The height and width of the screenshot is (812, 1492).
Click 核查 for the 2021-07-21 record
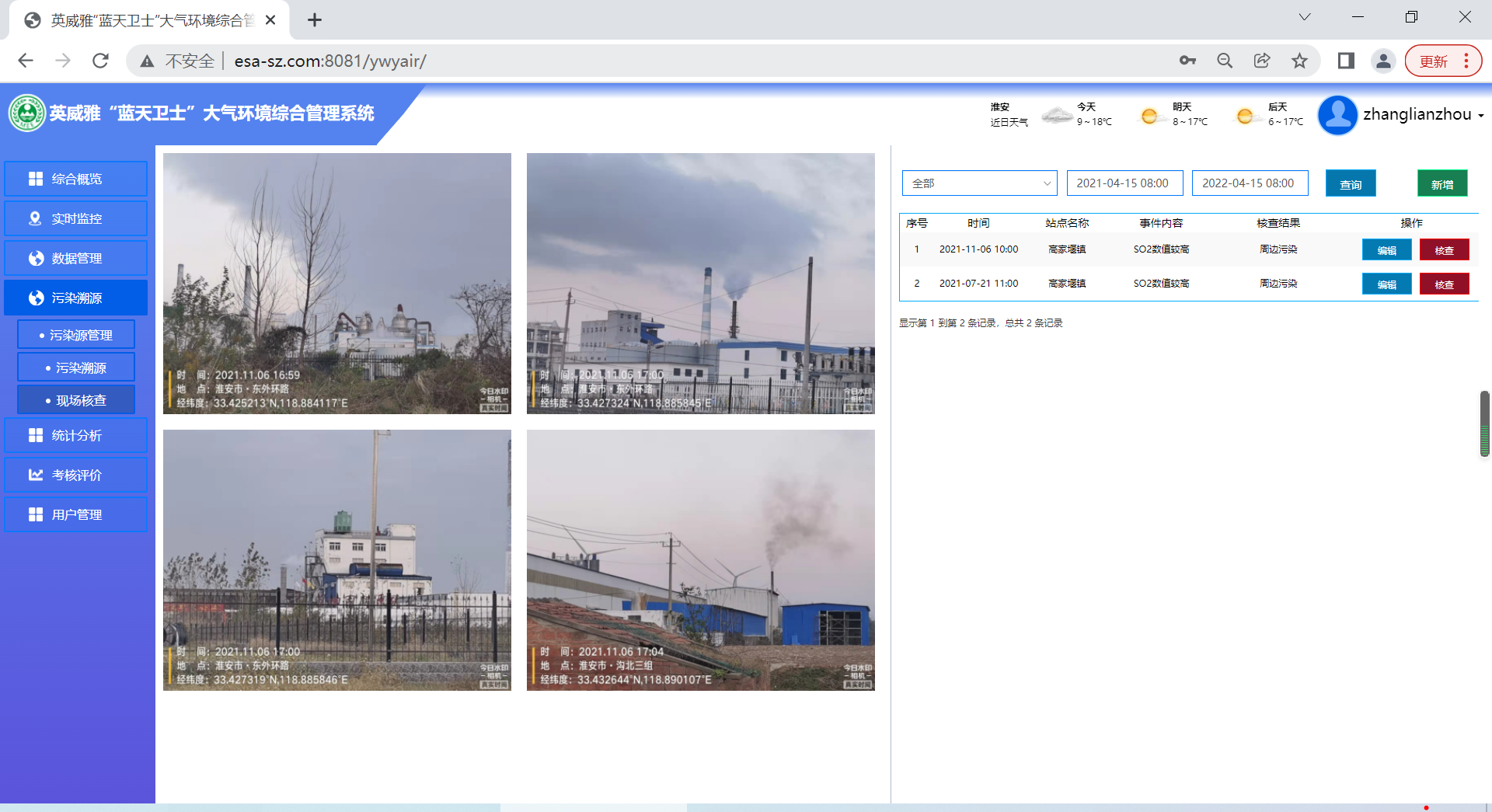(1444, 284)
